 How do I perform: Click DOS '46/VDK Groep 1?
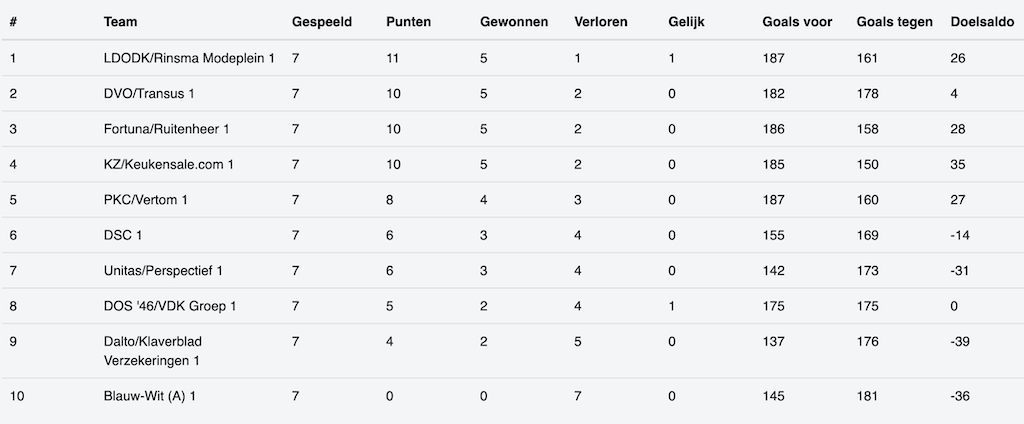(x=169, y=306)
